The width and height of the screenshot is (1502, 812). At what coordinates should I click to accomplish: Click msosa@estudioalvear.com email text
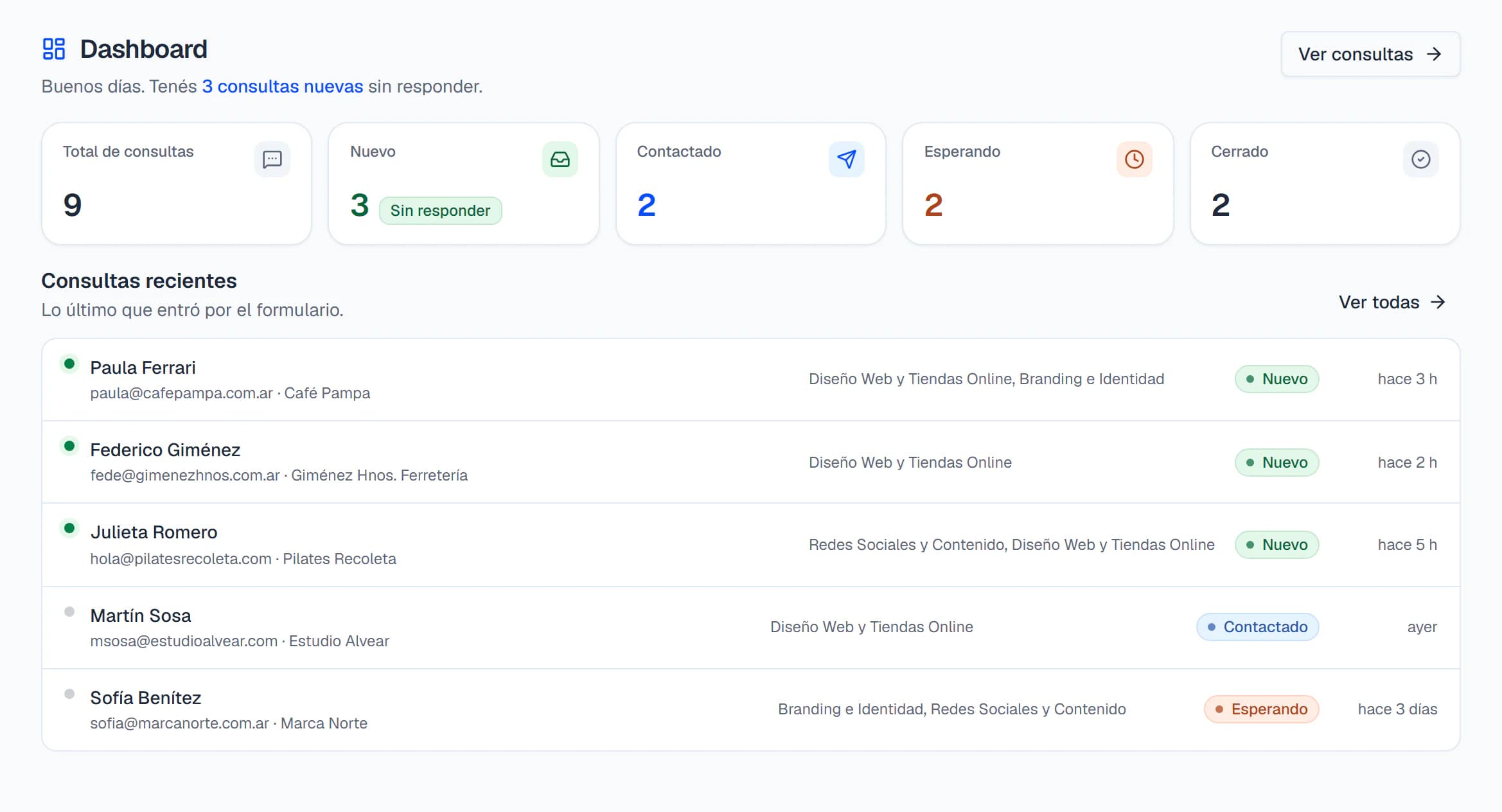pos(184,641)
